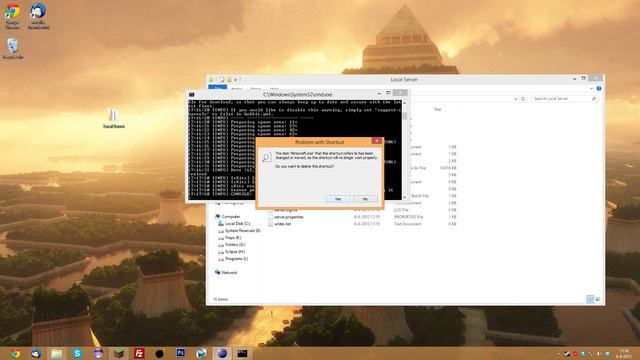Image resolution: width=640 pixels, height=360 pixels.
Task: Click Yes in Problem with Shortcut dialog
Action: pyautogui.click(x=338, y=199)
